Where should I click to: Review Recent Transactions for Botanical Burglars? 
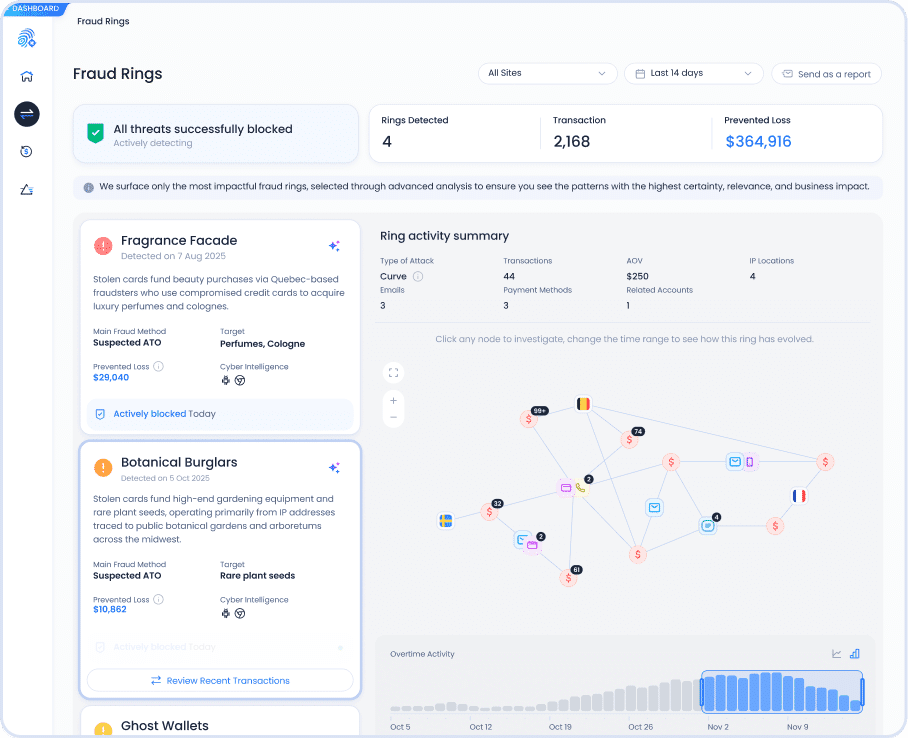(x=220, y=681)
